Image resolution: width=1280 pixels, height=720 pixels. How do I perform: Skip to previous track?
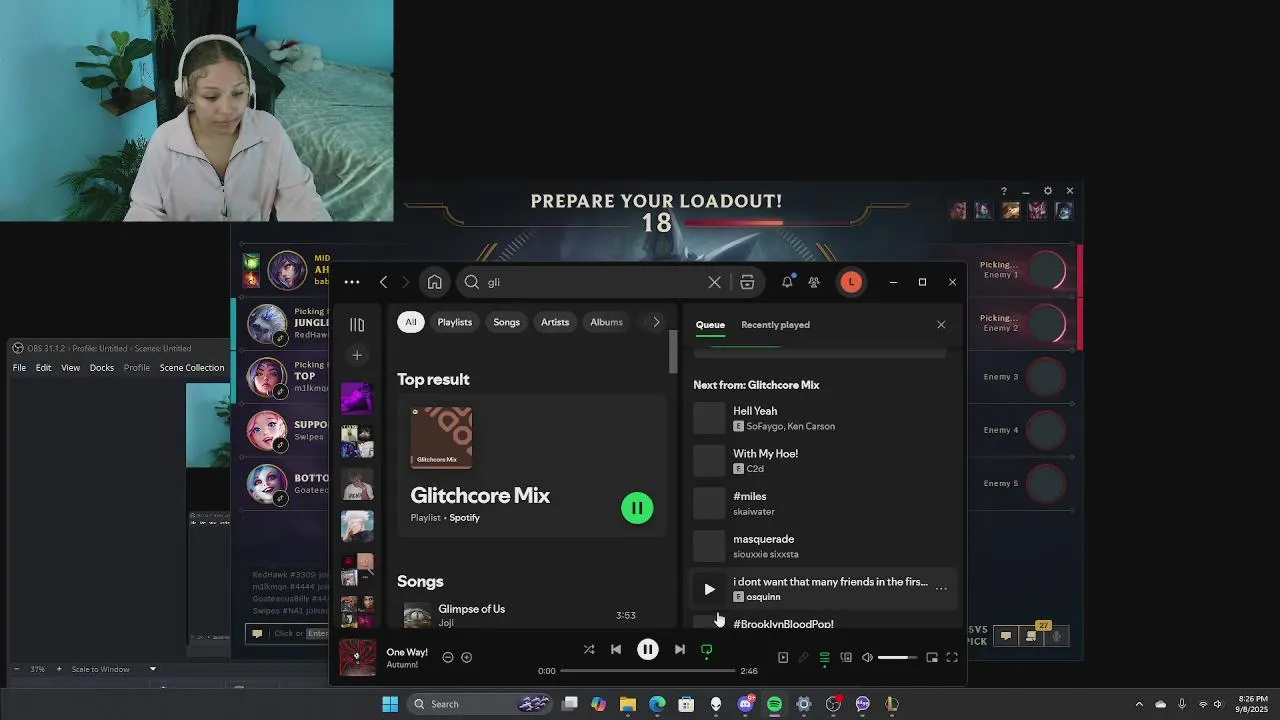pos(616,650)
